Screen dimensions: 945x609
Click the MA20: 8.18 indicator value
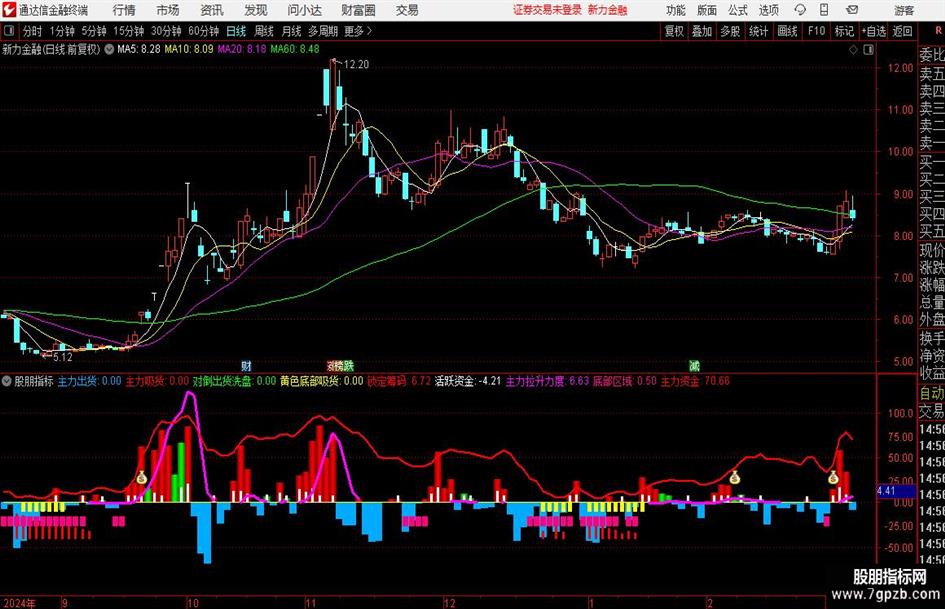(x=242, y=49)
